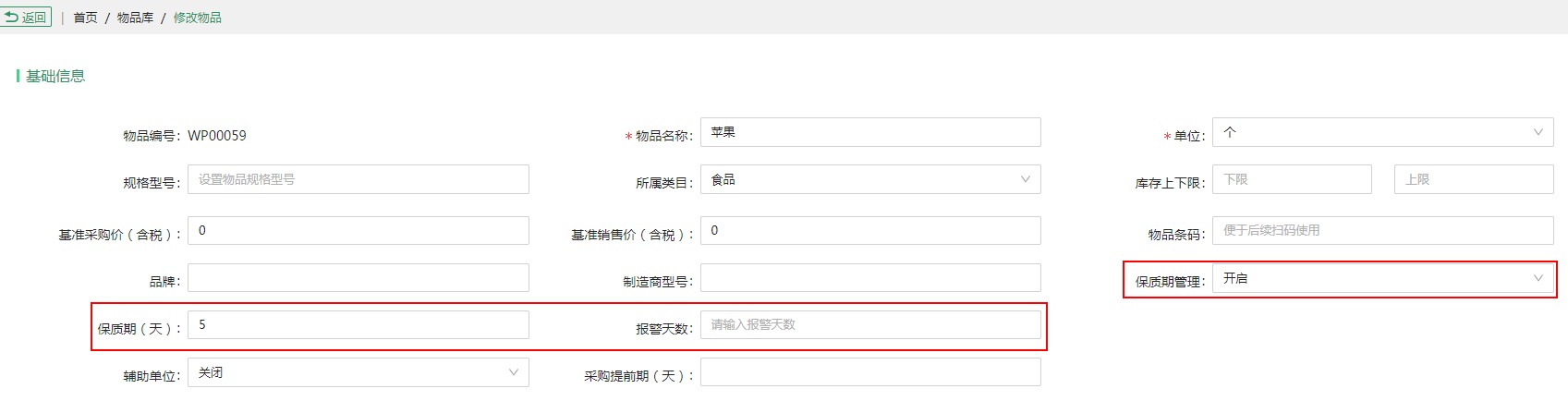Open 物品库 breadcrumb link
Screen dimensions: 1568x401
tap(135, 18)
